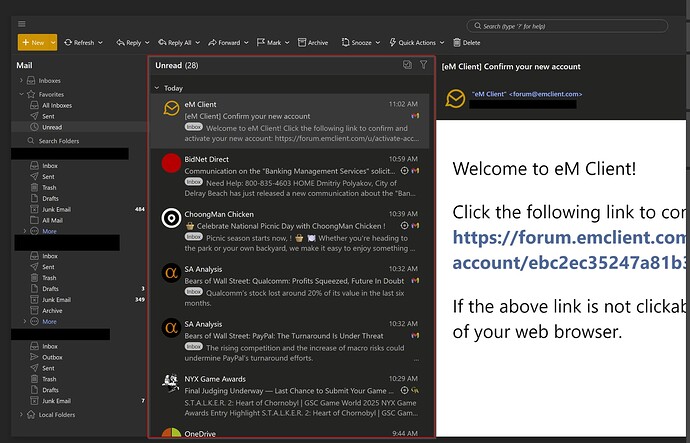This screenshot has width=690, height=443.
Task: Open the Forward dropdown arrow
Action: [x=246, y=43]
